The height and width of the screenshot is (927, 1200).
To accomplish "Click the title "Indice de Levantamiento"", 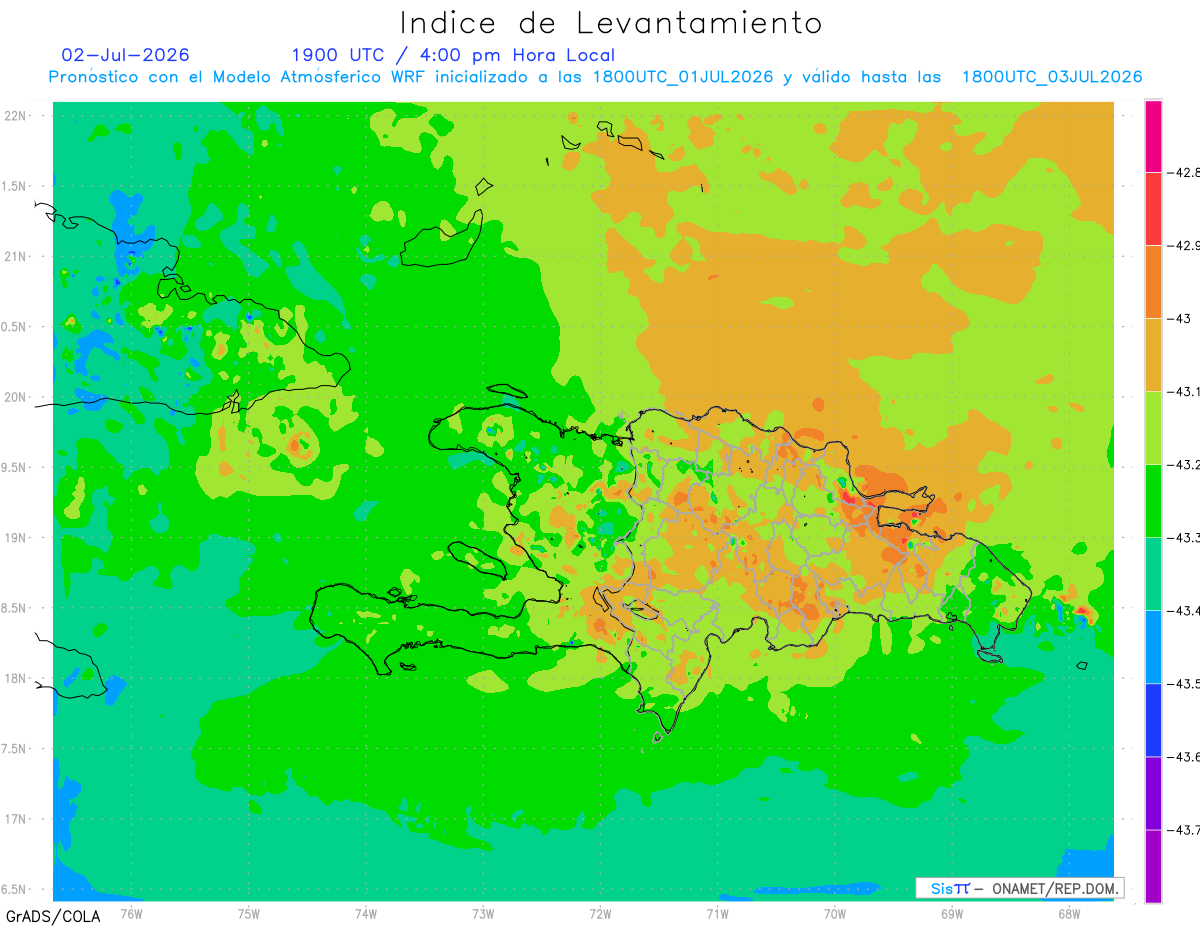I will (x=611, y=22).
